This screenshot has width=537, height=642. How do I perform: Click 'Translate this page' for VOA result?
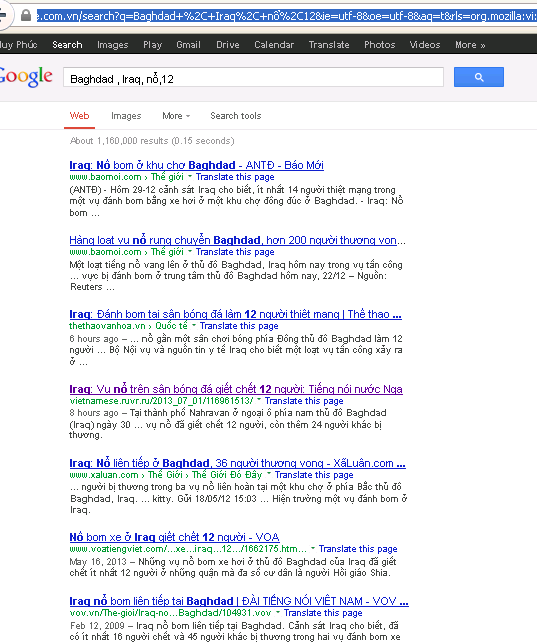tap(358, 549)
